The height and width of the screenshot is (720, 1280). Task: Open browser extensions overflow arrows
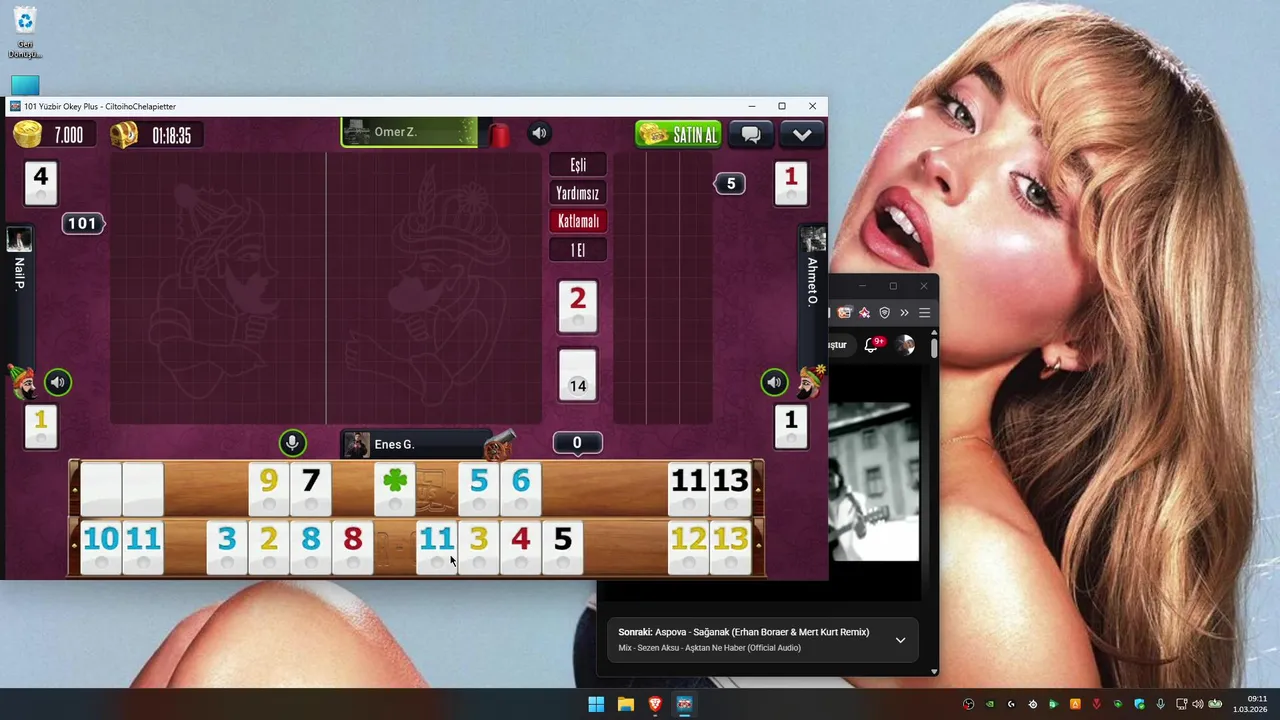coord(904,313)
